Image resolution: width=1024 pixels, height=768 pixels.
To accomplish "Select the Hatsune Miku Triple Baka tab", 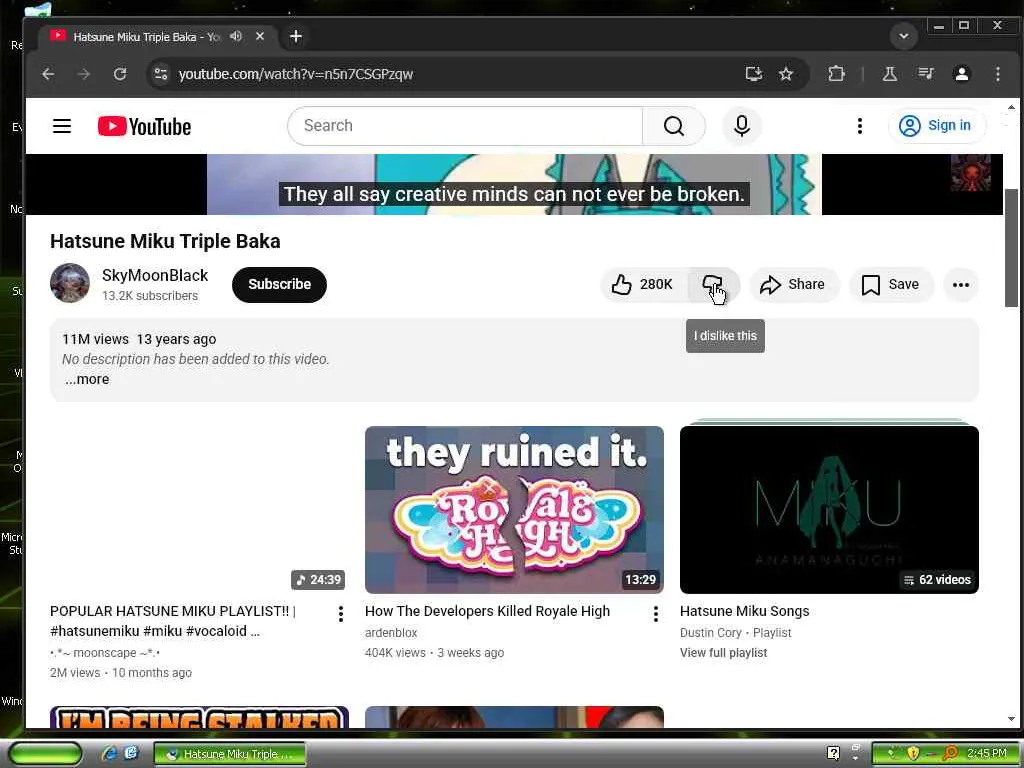I will click(x=155, y=37).
